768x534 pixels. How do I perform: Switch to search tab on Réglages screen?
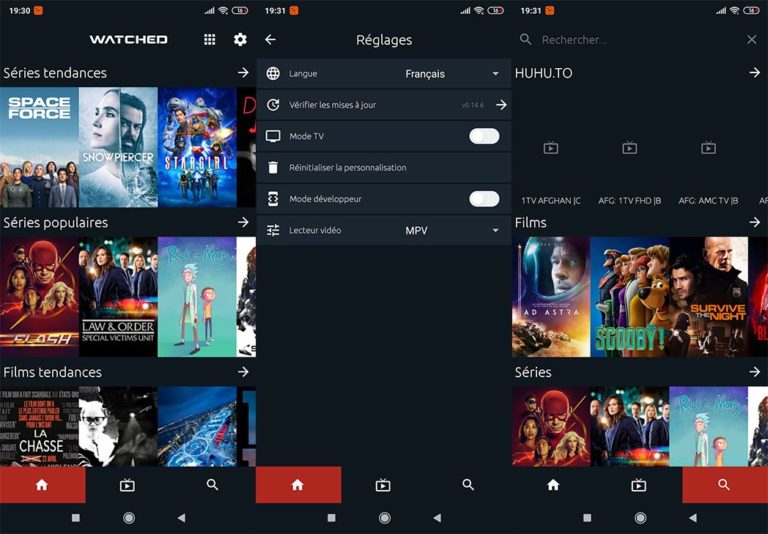pos(468,485)
